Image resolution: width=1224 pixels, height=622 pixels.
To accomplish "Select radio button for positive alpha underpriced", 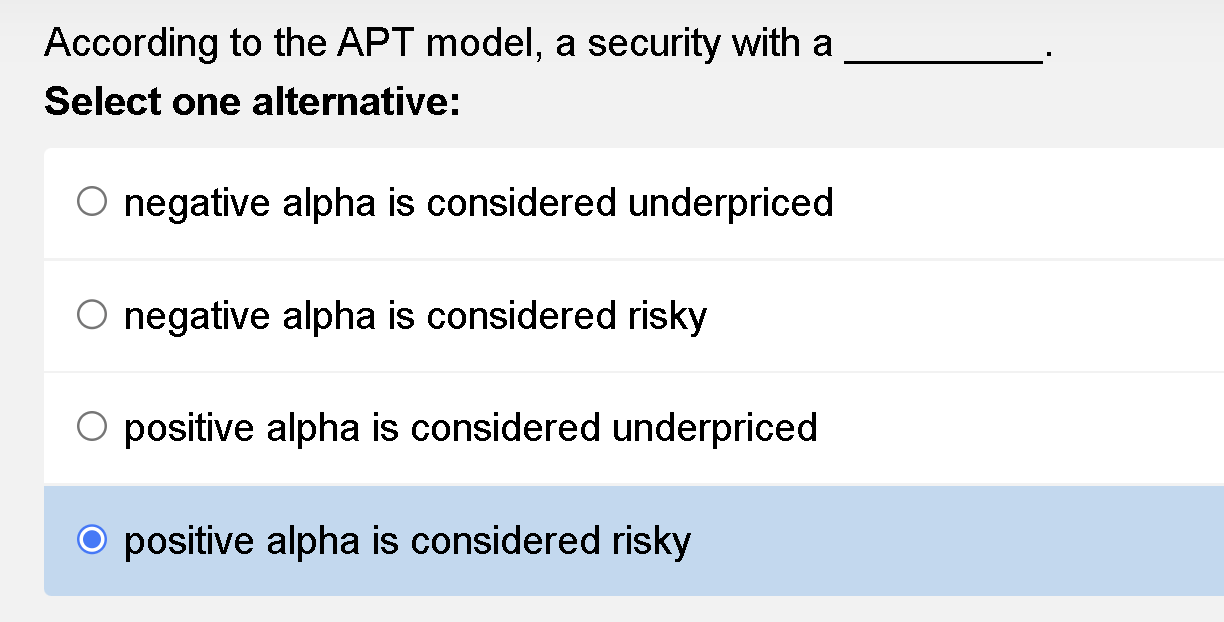I will click(x=93, y=426).
